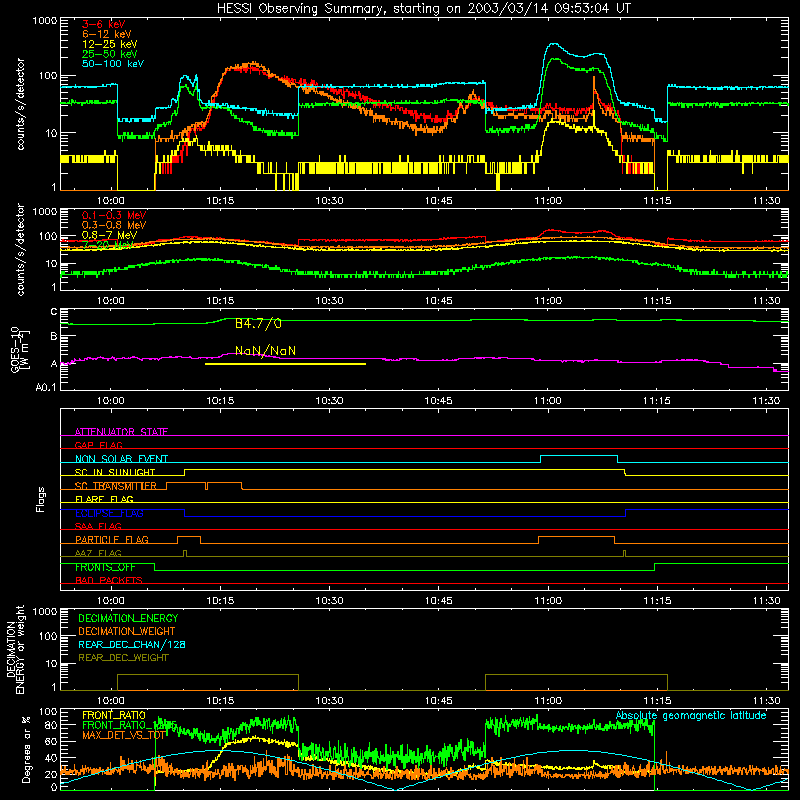Click the NaN/NaN annotation in GOES panel
The width and height of the screenshot is (800, 800).
[x=265, y=351]
